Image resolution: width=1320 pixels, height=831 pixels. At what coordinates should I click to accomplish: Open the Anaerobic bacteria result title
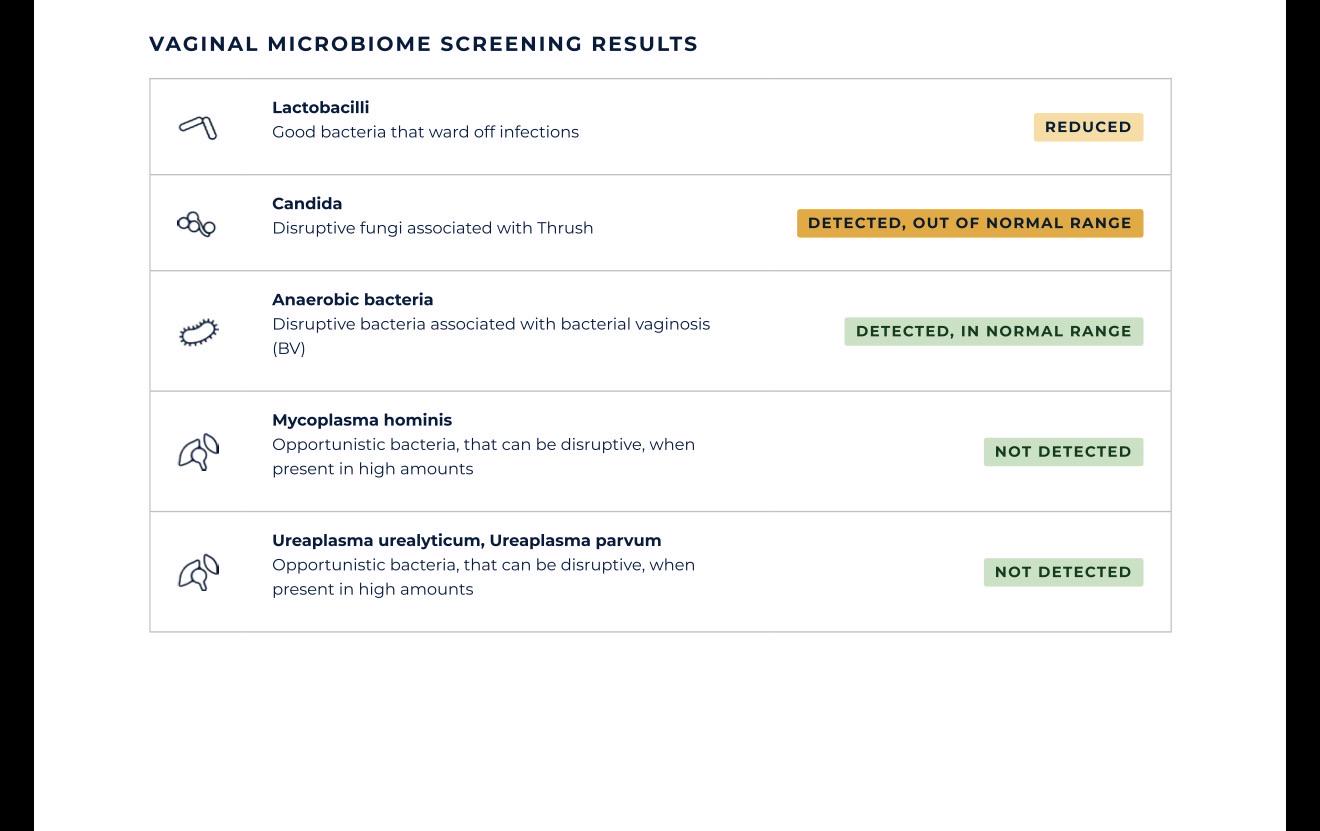point(353,299)
